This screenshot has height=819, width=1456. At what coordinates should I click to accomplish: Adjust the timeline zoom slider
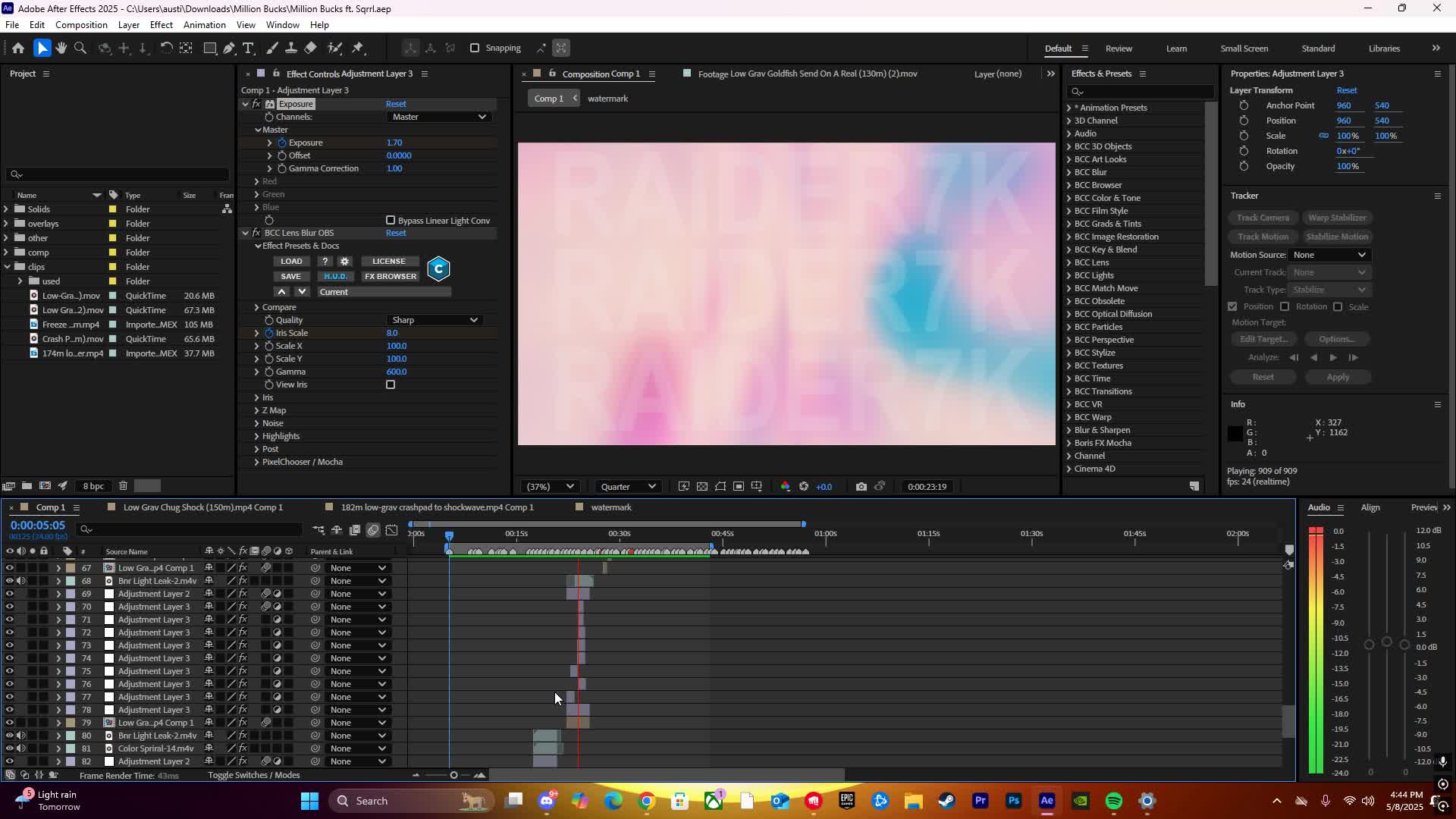point(453,774)
